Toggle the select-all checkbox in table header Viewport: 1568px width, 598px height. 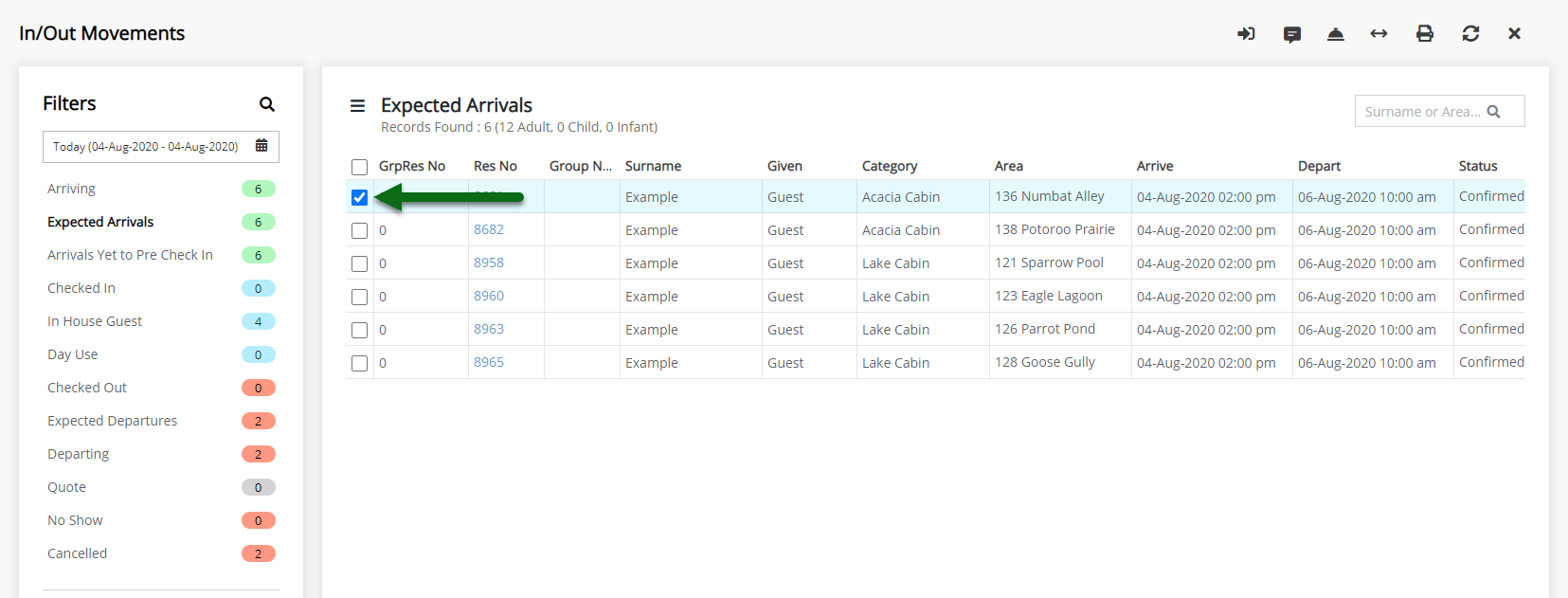point(359,167)
